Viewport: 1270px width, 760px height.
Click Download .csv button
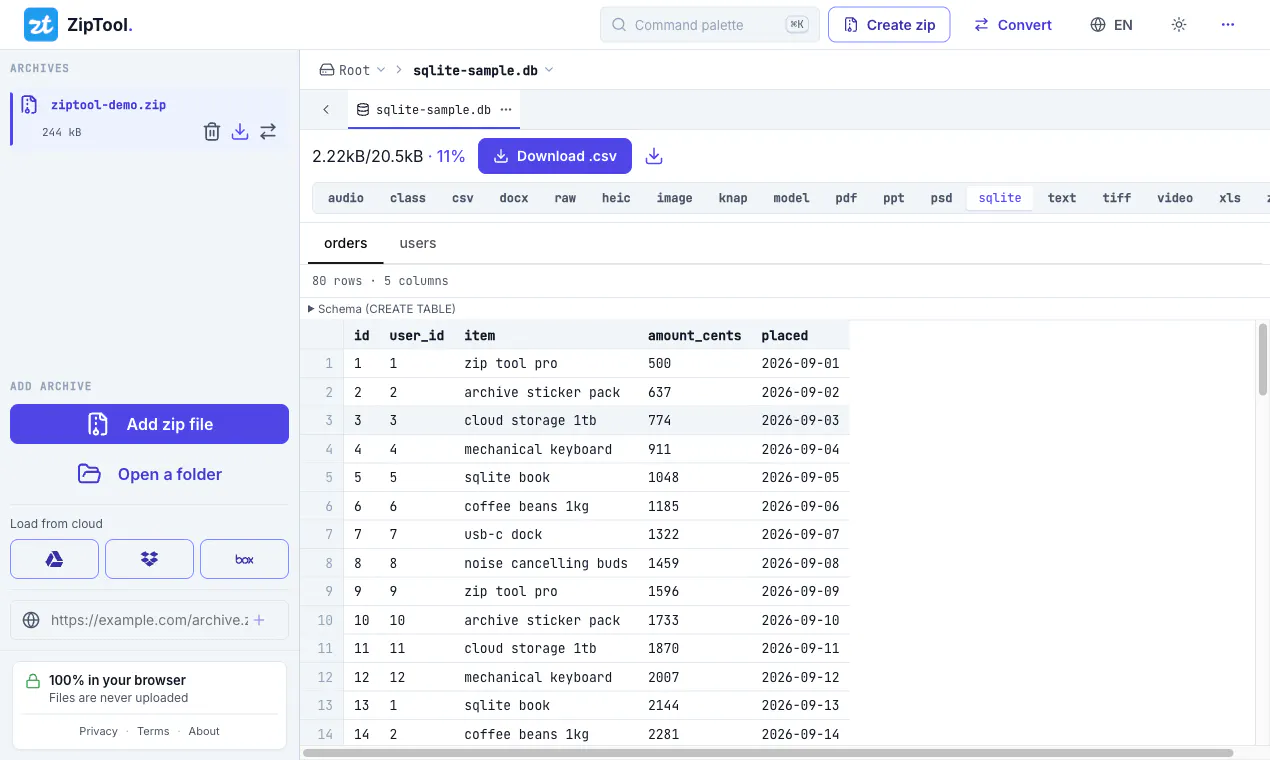[555, 156]
